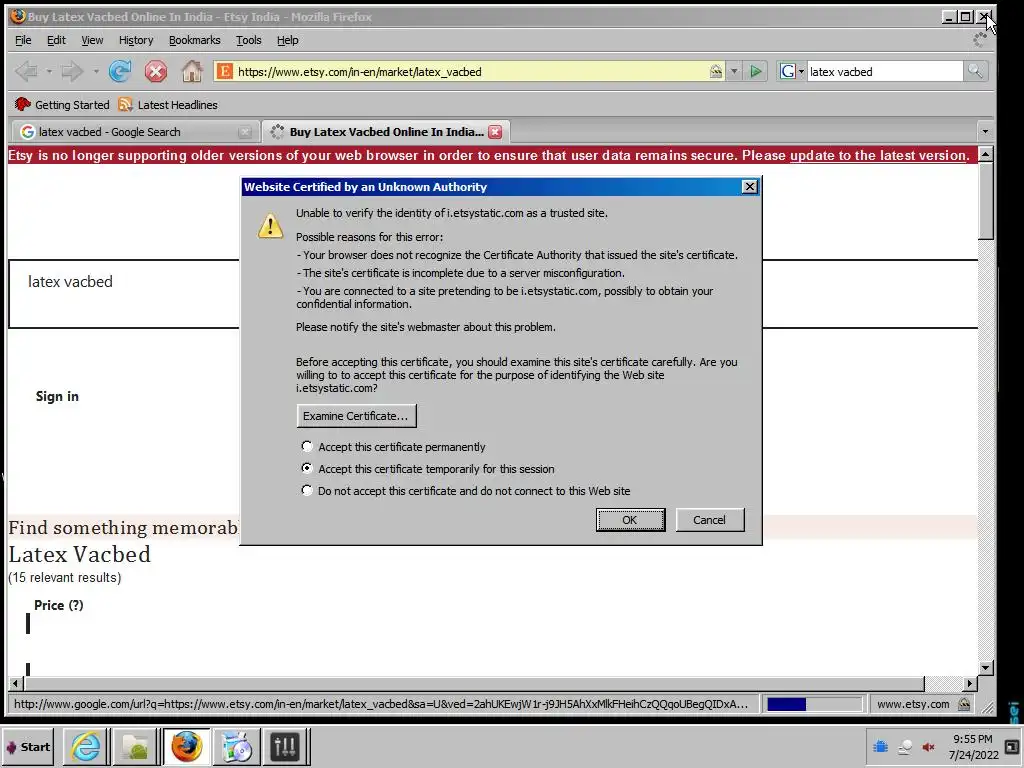This screenshot has width=1024, height=768.
Task: Select Accept certificate temporarily for this session
Action: [306, 468]
